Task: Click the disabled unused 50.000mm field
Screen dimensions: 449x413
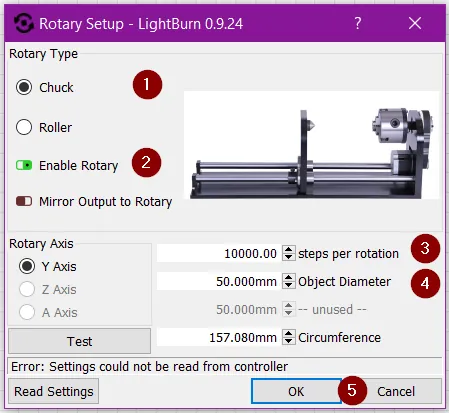Action: 219,310
